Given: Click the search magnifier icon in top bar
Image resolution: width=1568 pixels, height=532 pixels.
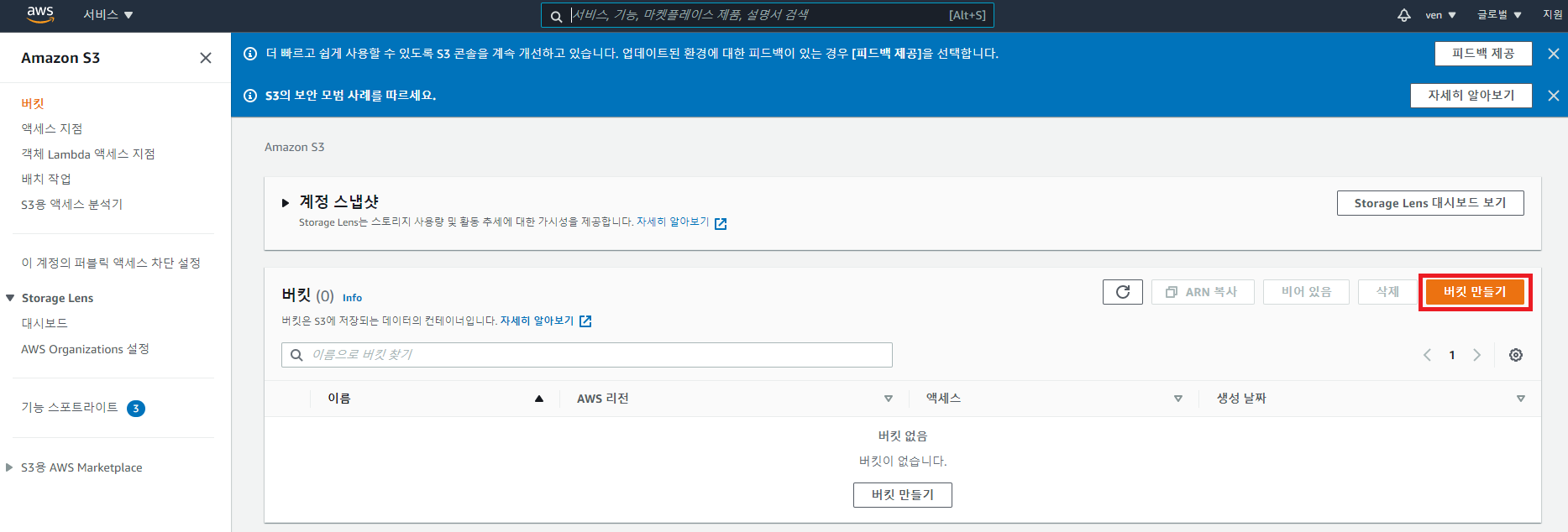Looking at the screenshot, I should pyautogui.click(x=556, y=16).
